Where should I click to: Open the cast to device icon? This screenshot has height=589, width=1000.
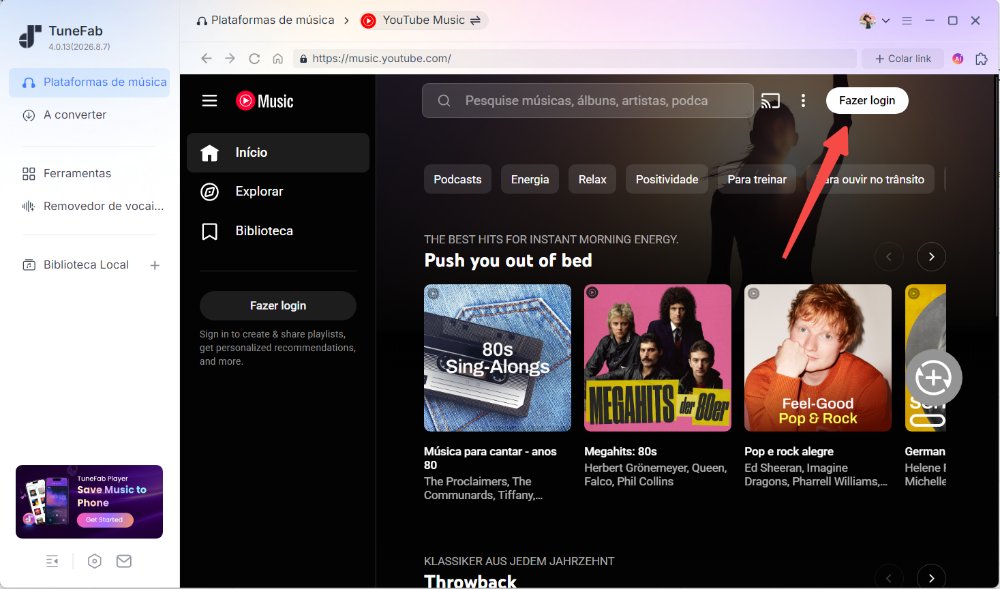[x=770, y=101]
